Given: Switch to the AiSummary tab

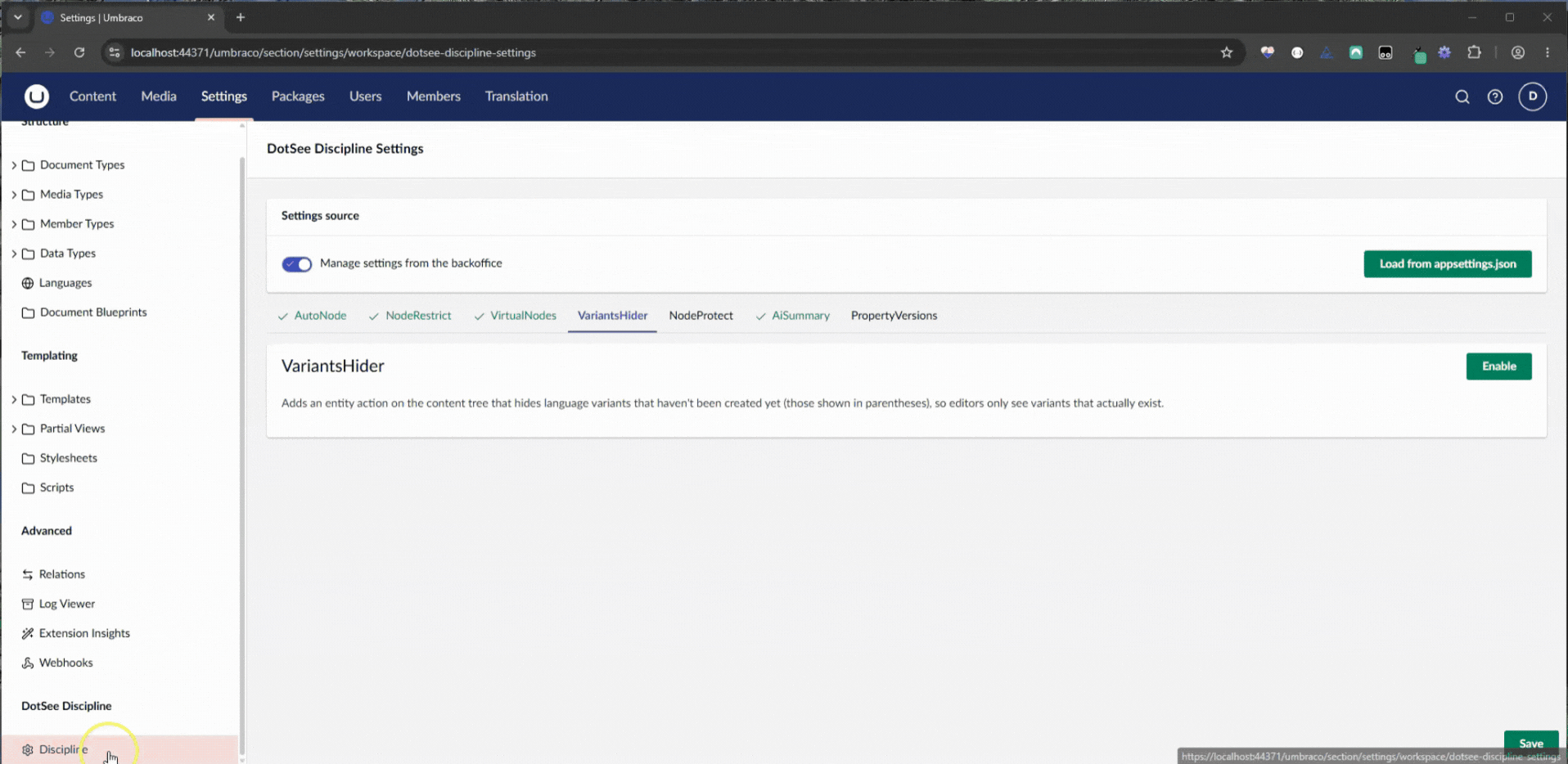Looking at the screenshot, I should tap(792, 316).
